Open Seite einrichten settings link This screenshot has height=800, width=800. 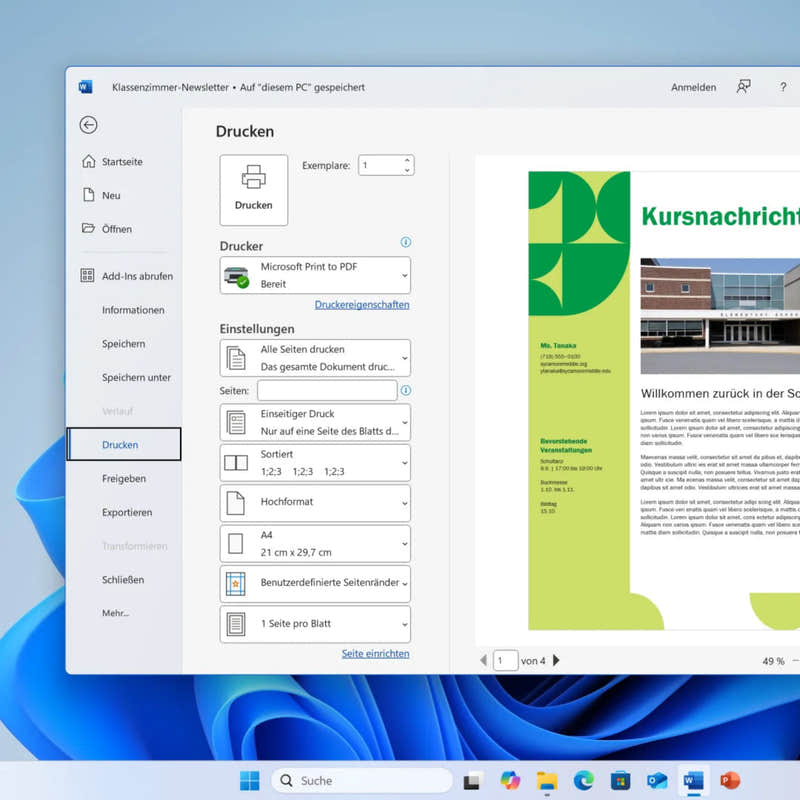coord(377,653)
